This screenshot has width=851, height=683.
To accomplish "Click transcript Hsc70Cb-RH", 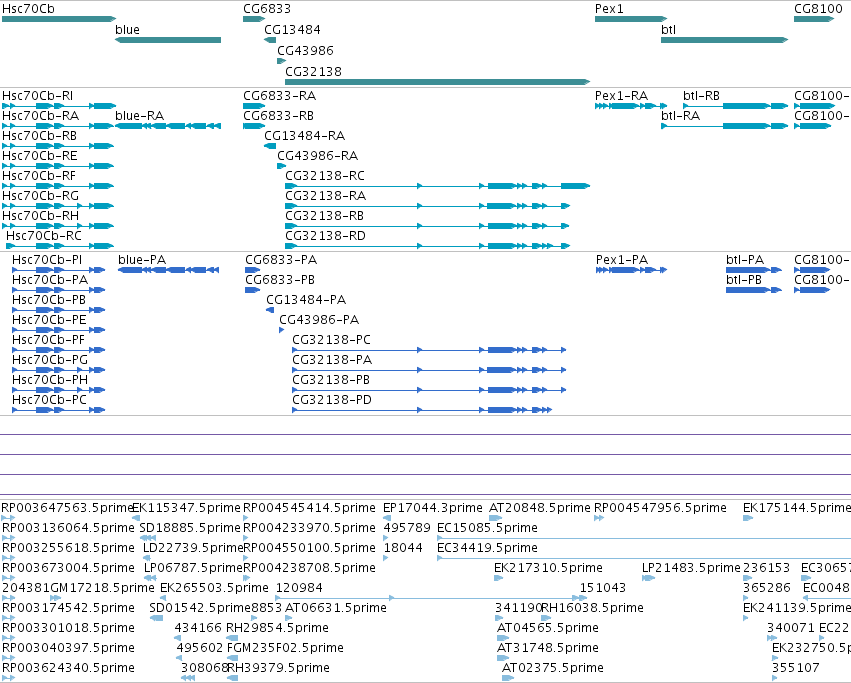I will (41, 216).
